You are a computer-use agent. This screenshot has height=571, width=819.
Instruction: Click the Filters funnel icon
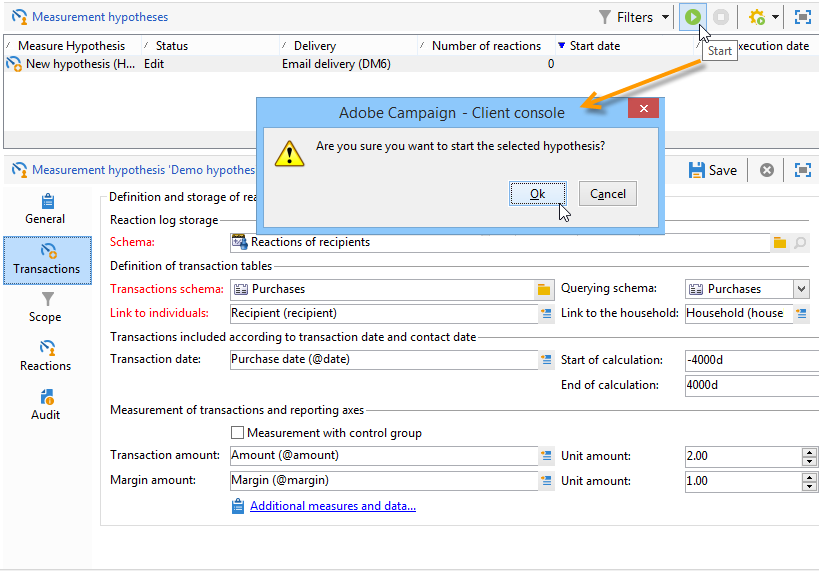(604, 17)
